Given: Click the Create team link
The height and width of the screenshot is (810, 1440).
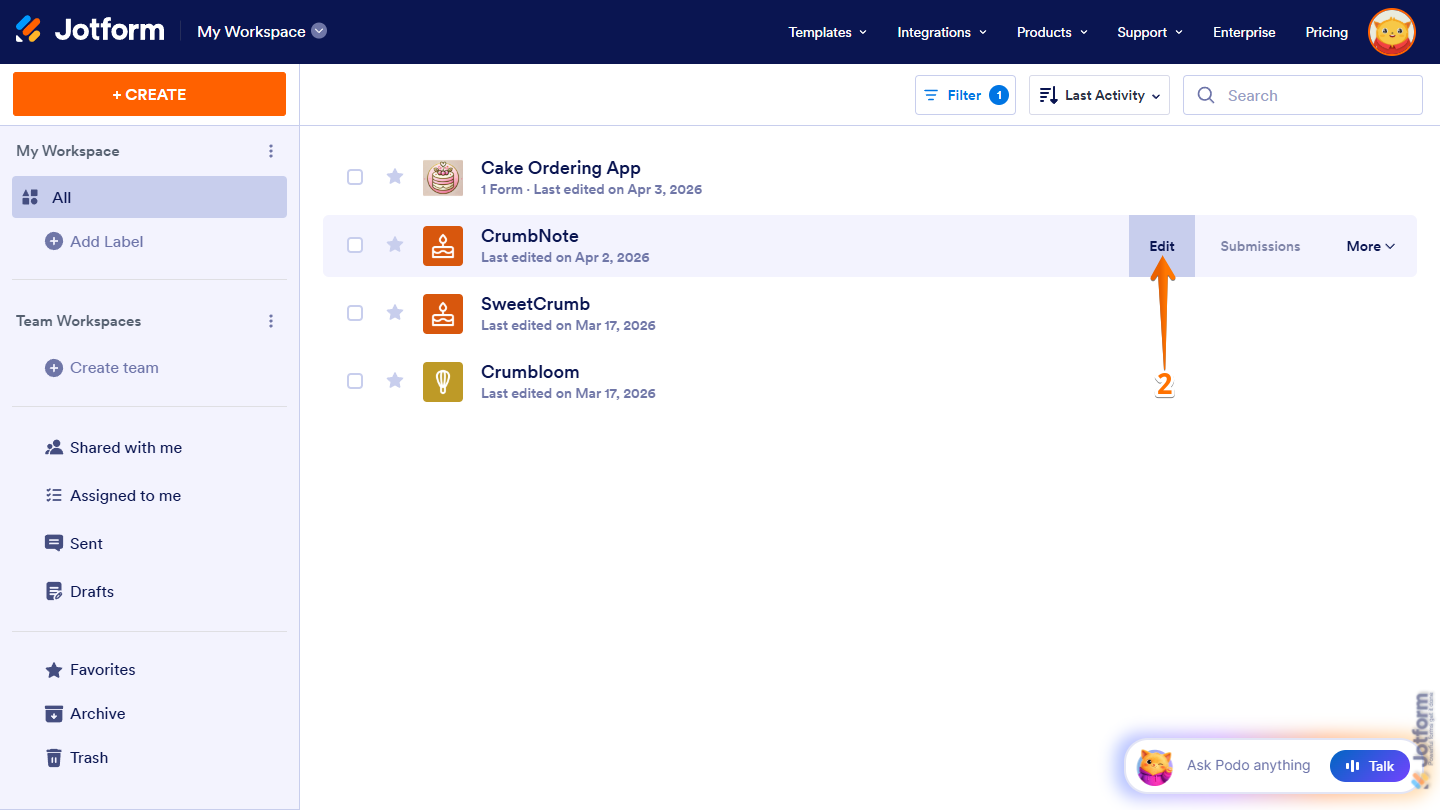Looking at the screenshot, I should [114, 368].
